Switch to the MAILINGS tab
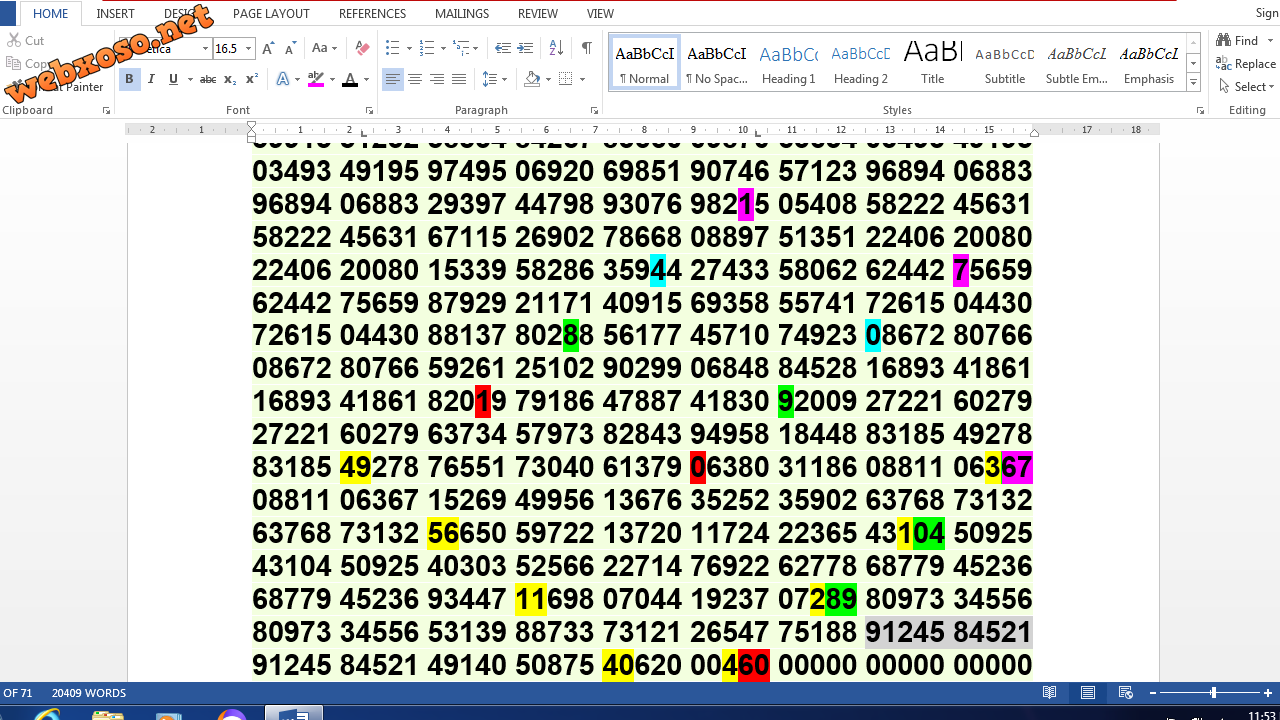The image size is (1280, 720). [x=462, y=14]
